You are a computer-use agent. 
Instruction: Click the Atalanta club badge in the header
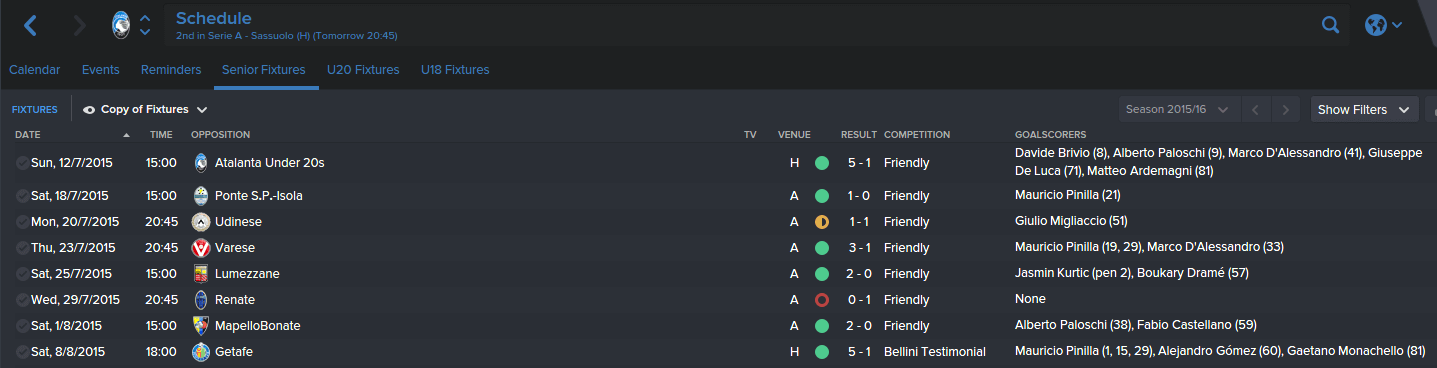click(x=122, y=25)
